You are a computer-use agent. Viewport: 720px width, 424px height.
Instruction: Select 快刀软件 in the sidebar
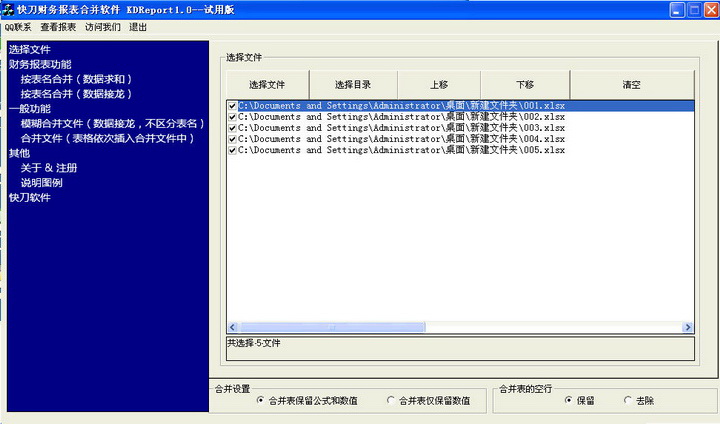tap(30, 198)
